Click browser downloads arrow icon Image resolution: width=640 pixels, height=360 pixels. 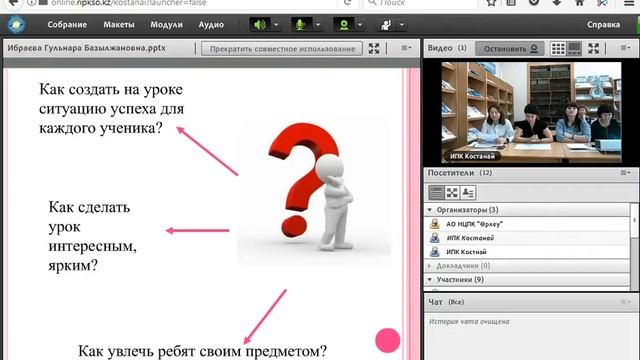pos(556,3)
